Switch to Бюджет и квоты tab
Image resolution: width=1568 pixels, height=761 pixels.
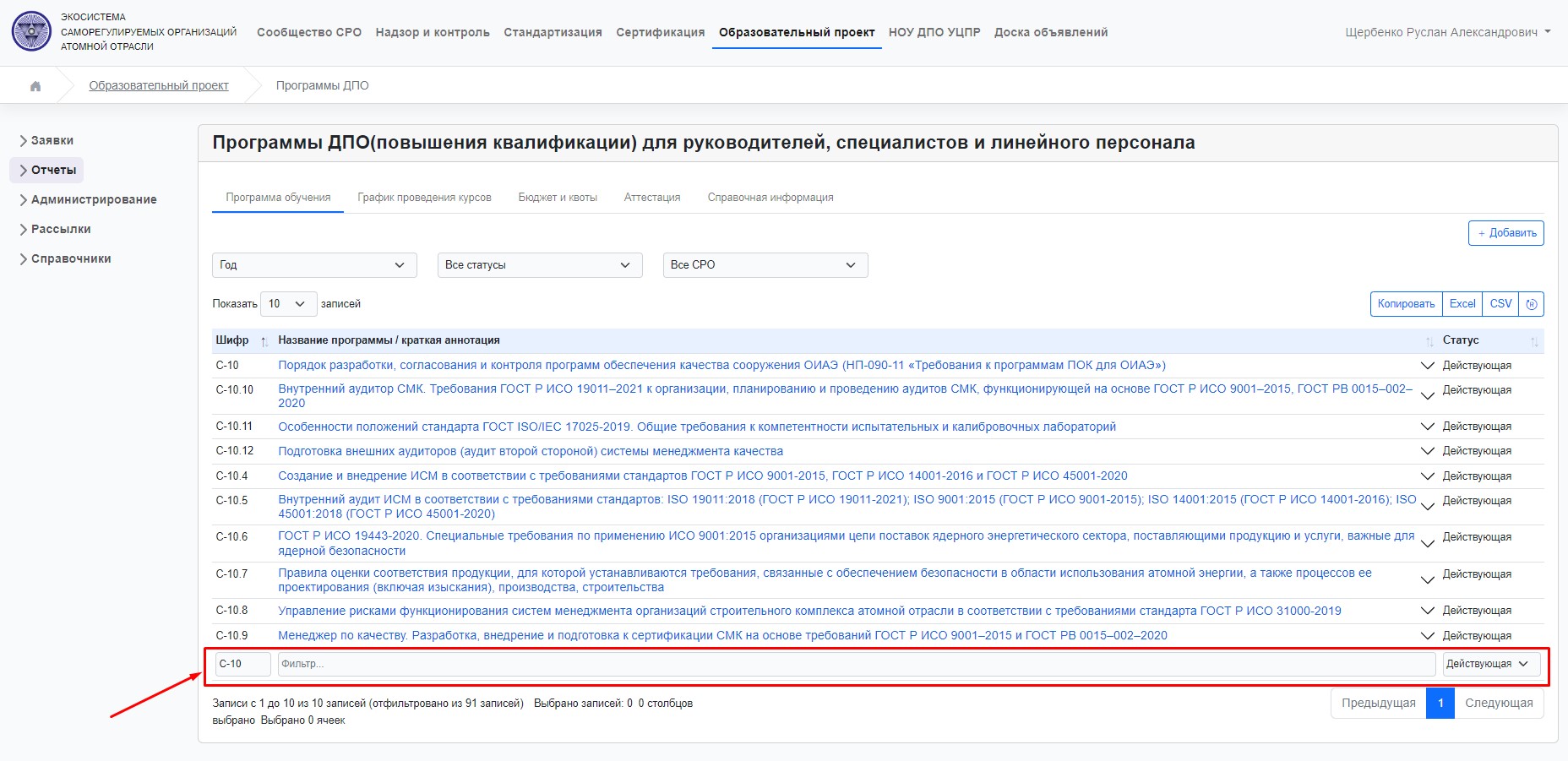[x=558, y=198]
